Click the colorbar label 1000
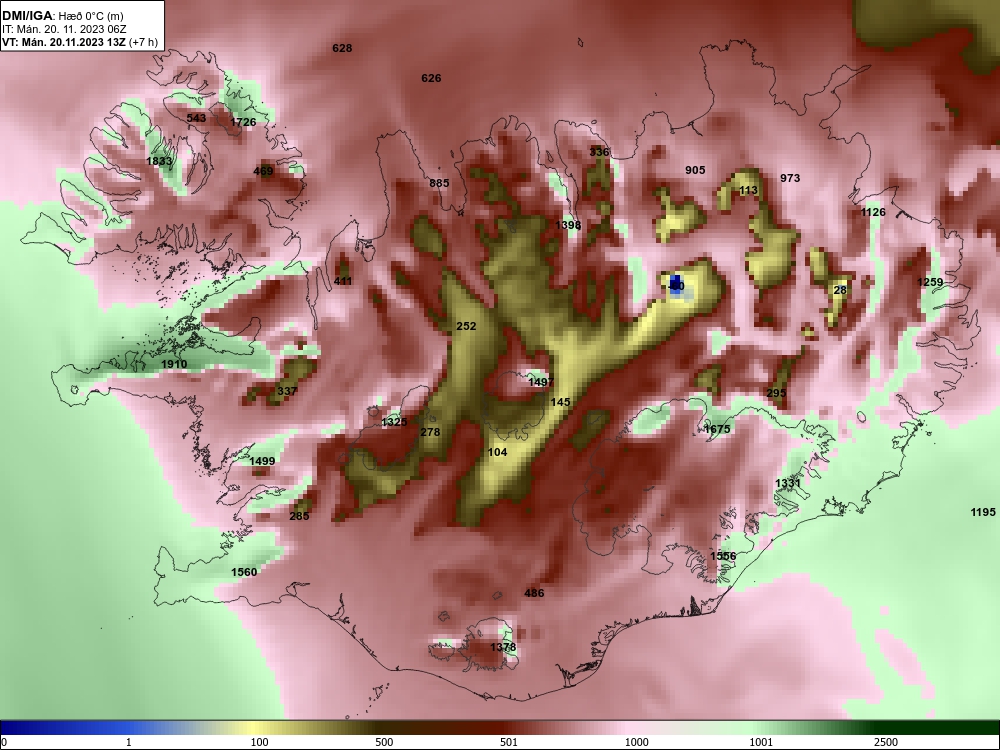The height and width of the screenshot is (750, 1000). coord(636,742)
